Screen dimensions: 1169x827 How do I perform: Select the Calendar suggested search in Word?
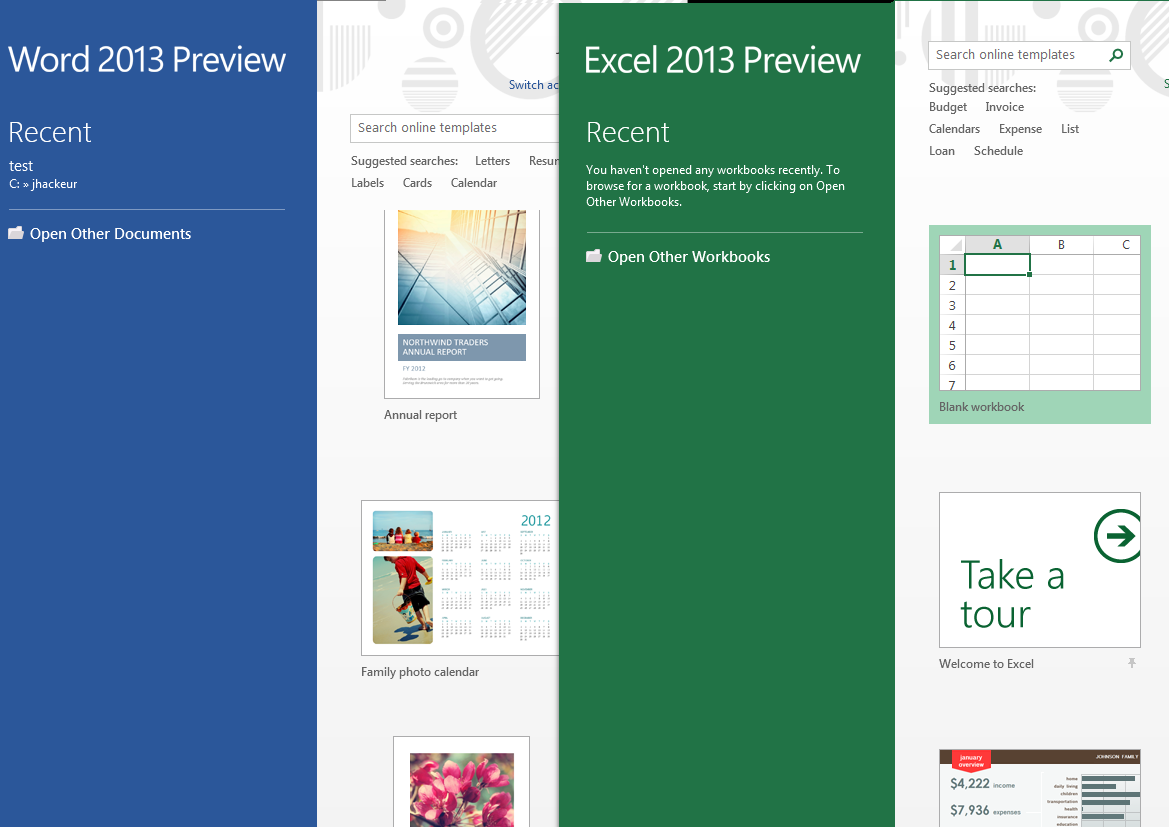473,183
